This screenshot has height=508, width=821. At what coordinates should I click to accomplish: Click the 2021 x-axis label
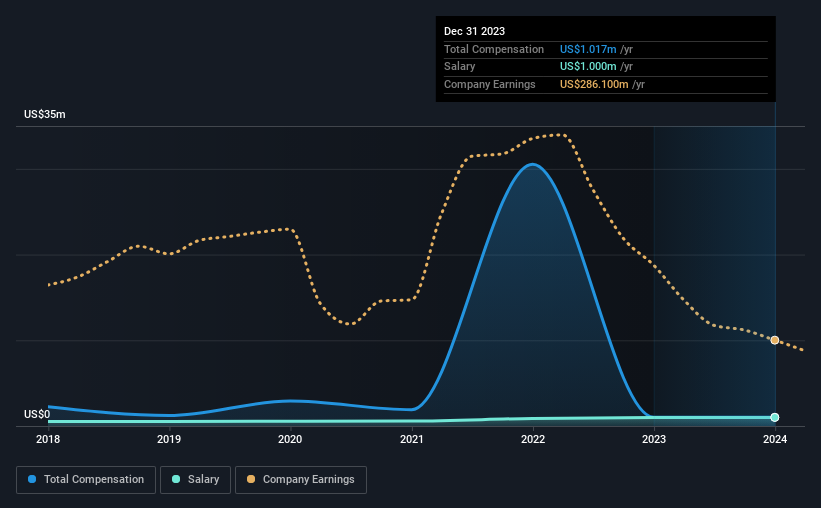(x=412, y=439)
